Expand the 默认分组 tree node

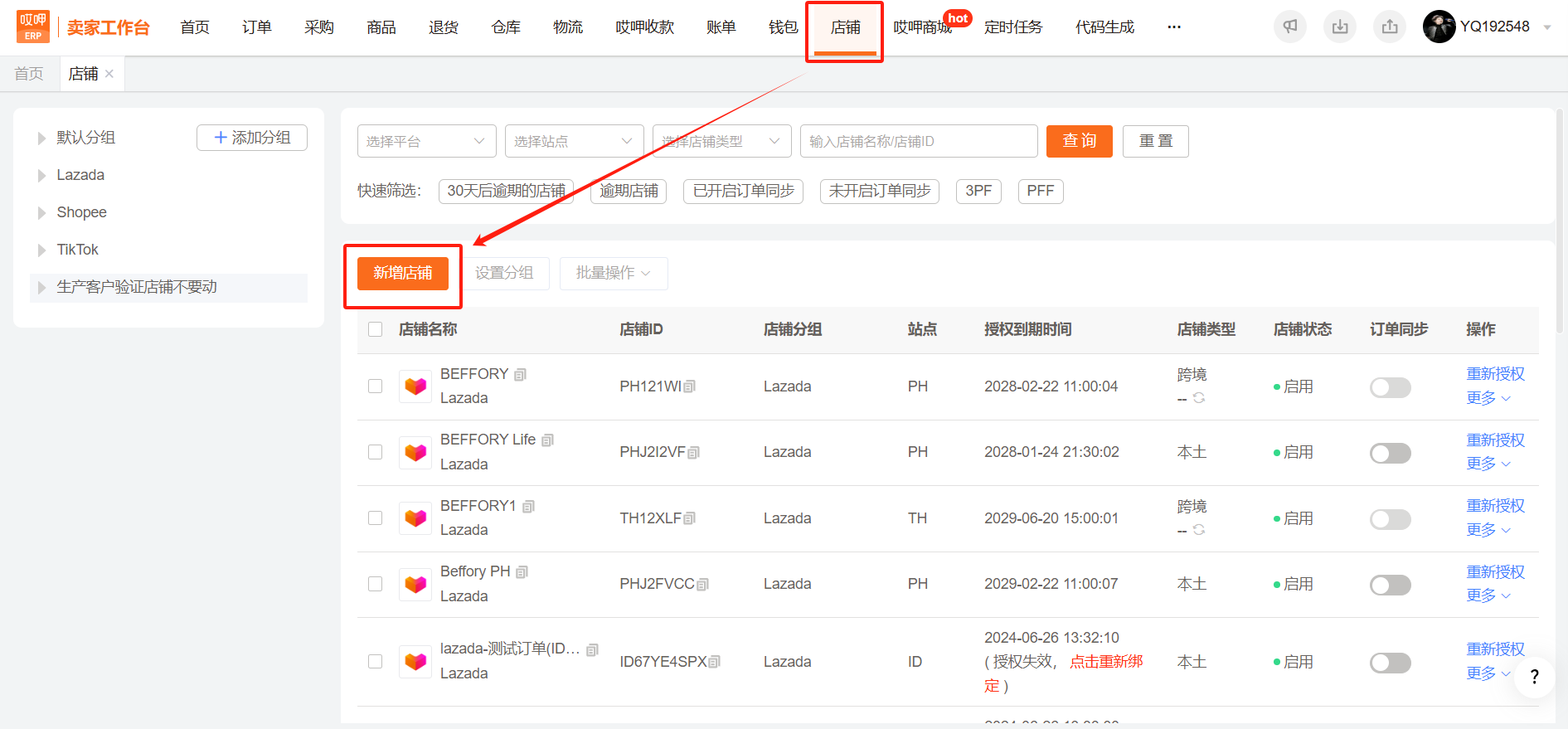tap(41, 139)
